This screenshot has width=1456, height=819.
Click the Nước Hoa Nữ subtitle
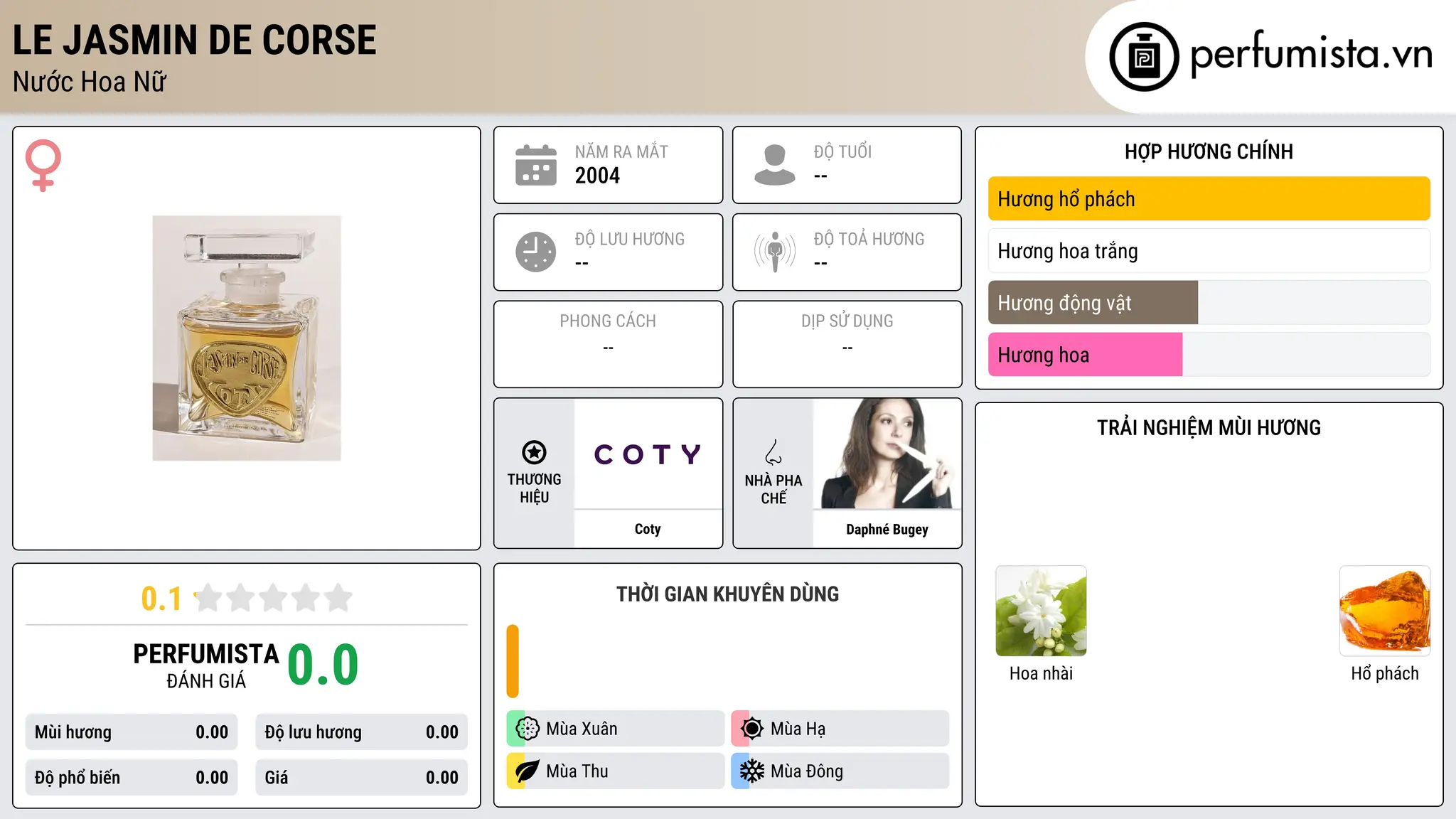click(x=90, y=82)
